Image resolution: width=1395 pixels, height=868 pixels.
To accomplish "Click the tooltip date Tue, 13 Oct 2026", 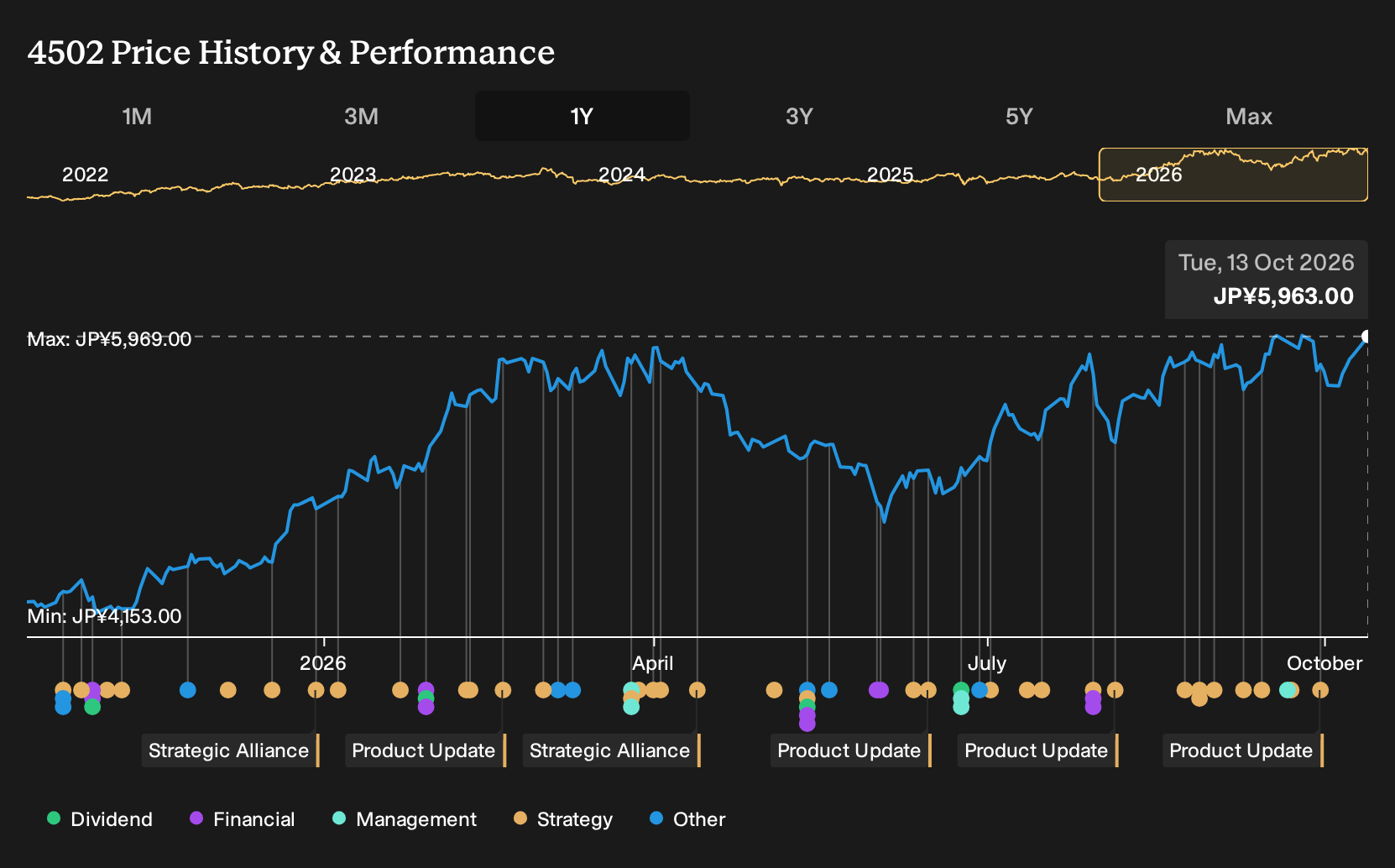I will [x=1266, y=263].
